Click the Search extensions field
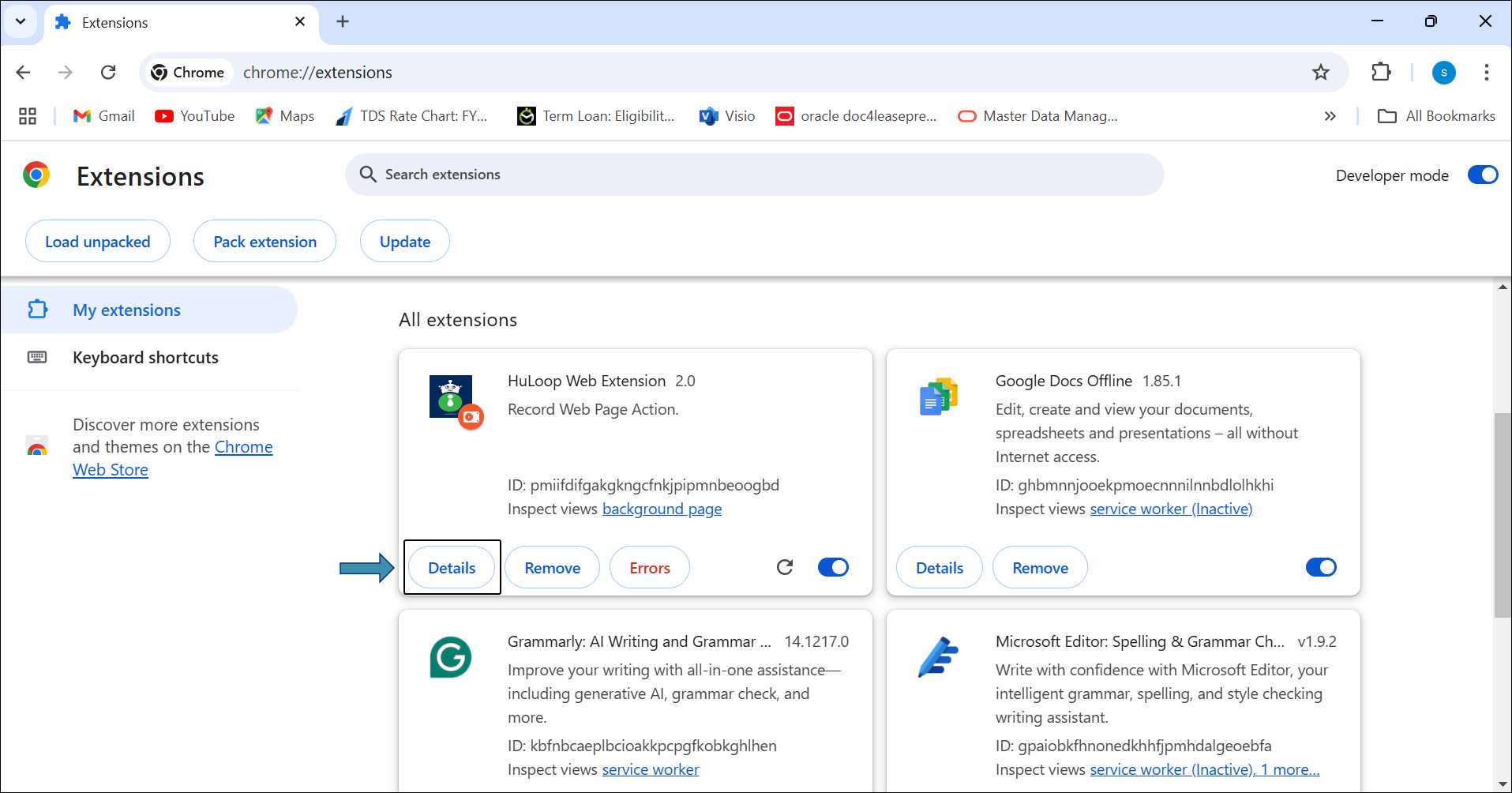 point(754,175)
